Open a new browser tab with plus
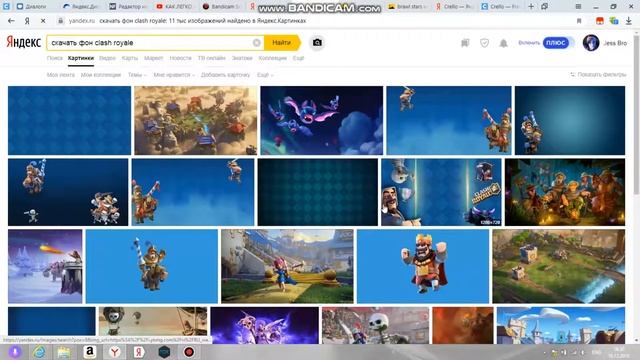The height and width of the screenshot is (360, 640). [x=531, y=7]
